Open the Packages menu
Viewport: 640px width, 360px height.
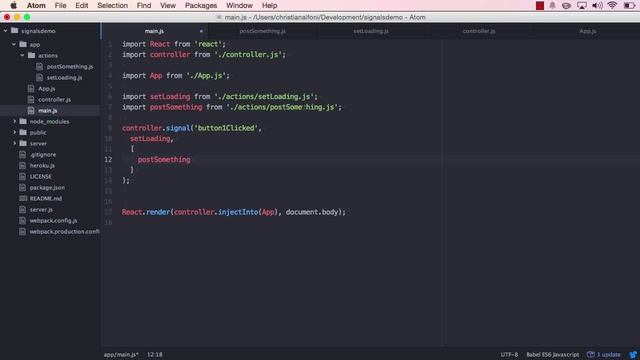201,5
